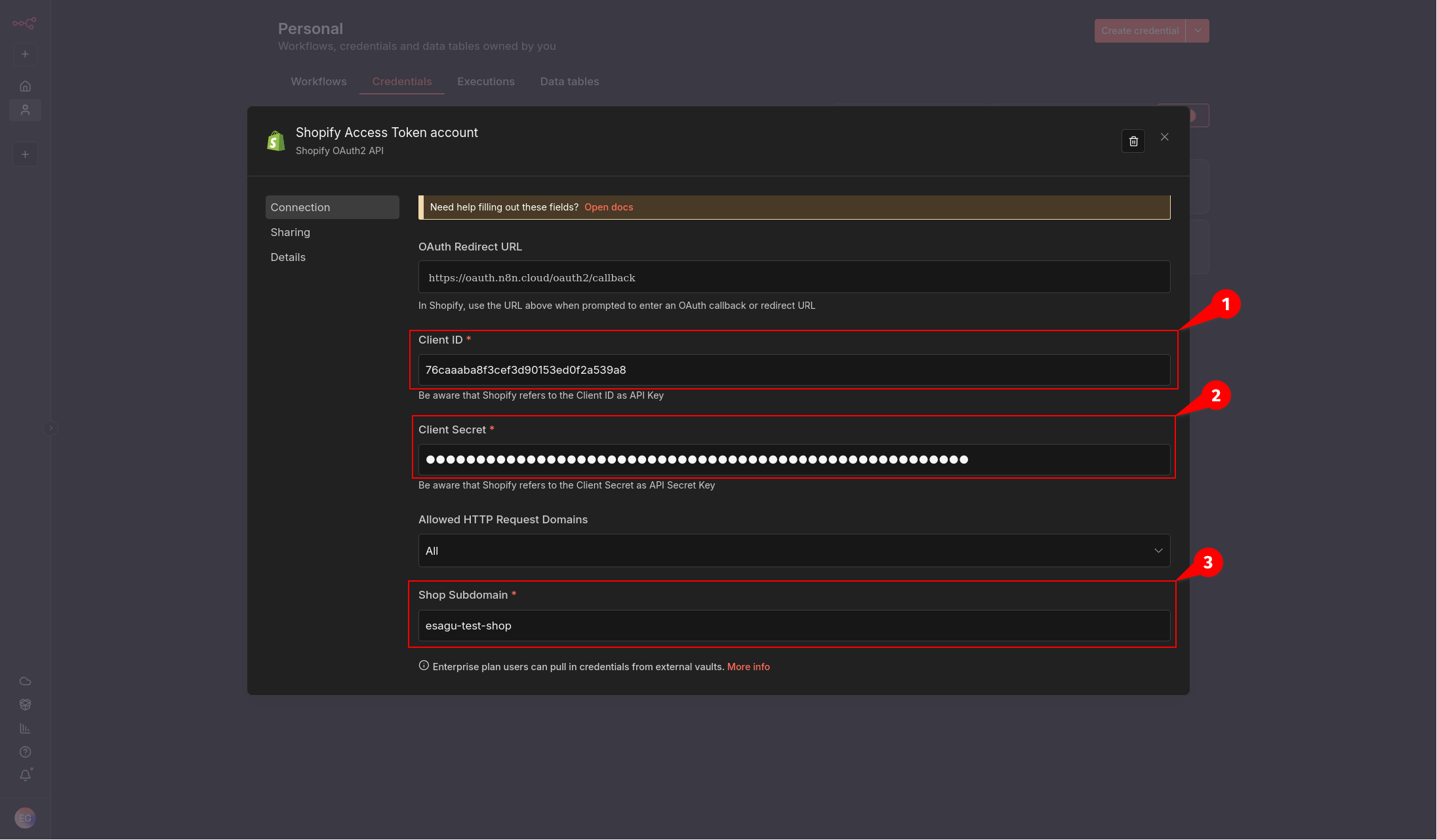The width and height of the screenshot is (1437, 840).
Task: Click into the Shop Subdomain field
Action: [x=794, y=626]
